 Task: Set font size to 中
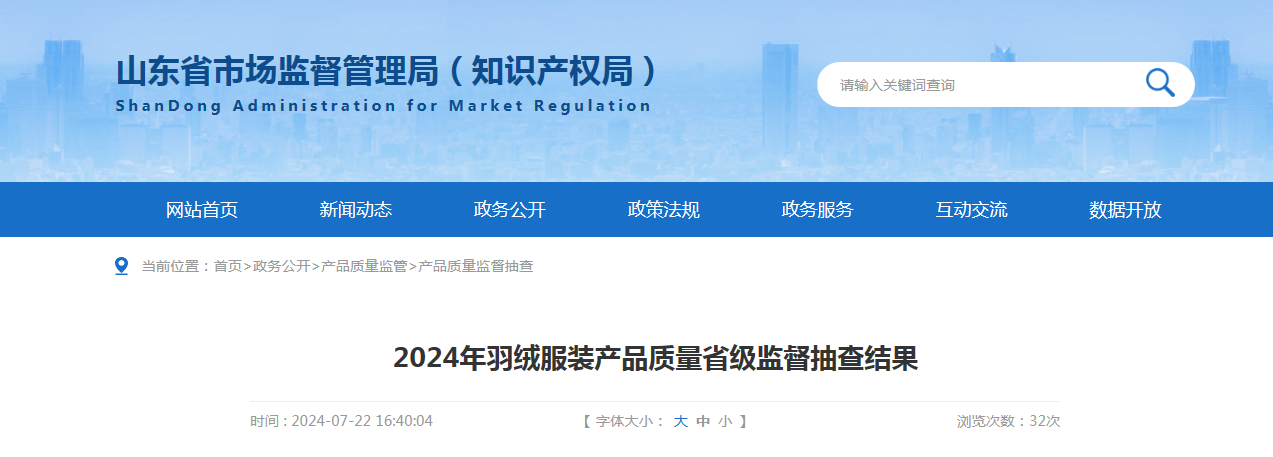pos(703,422)
